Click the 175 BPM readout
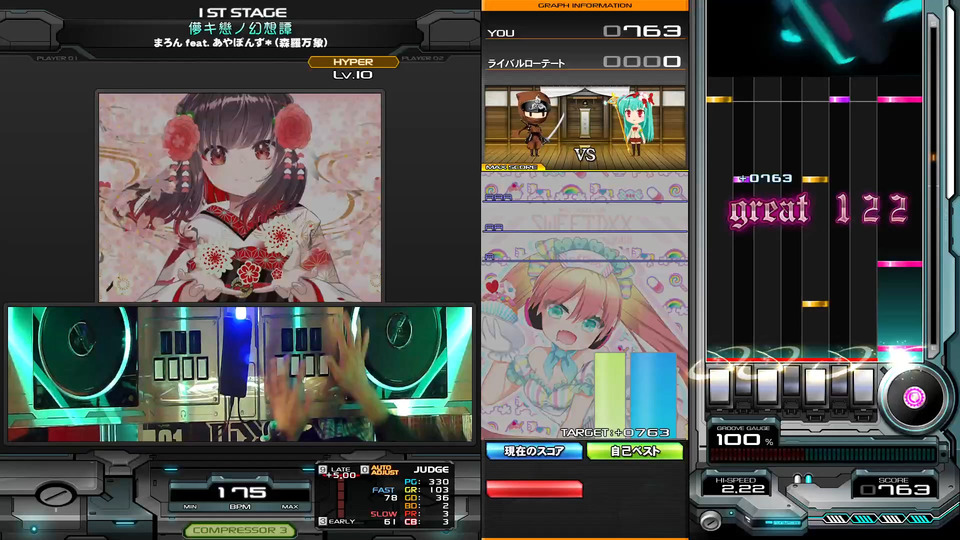 242,492
